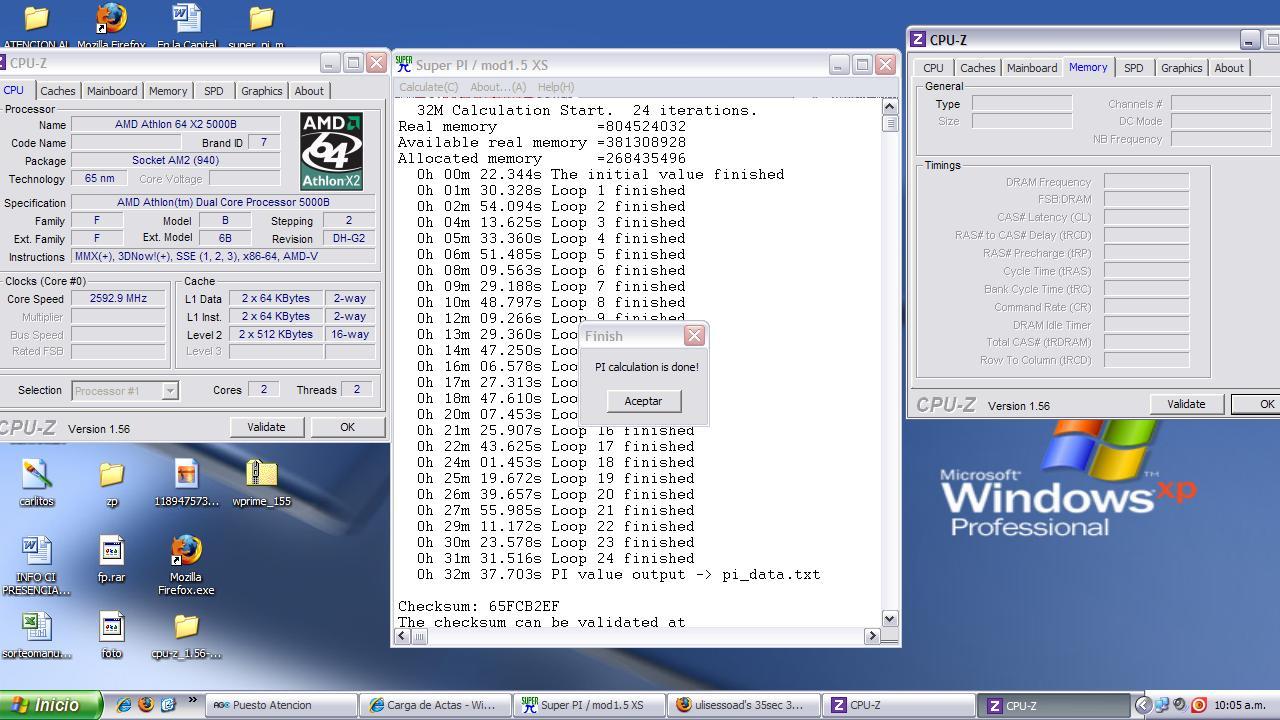Select the Graphics tab in left CPU-Z
The height and width of the screenshot is (720, 1280).
coord(261,91)
